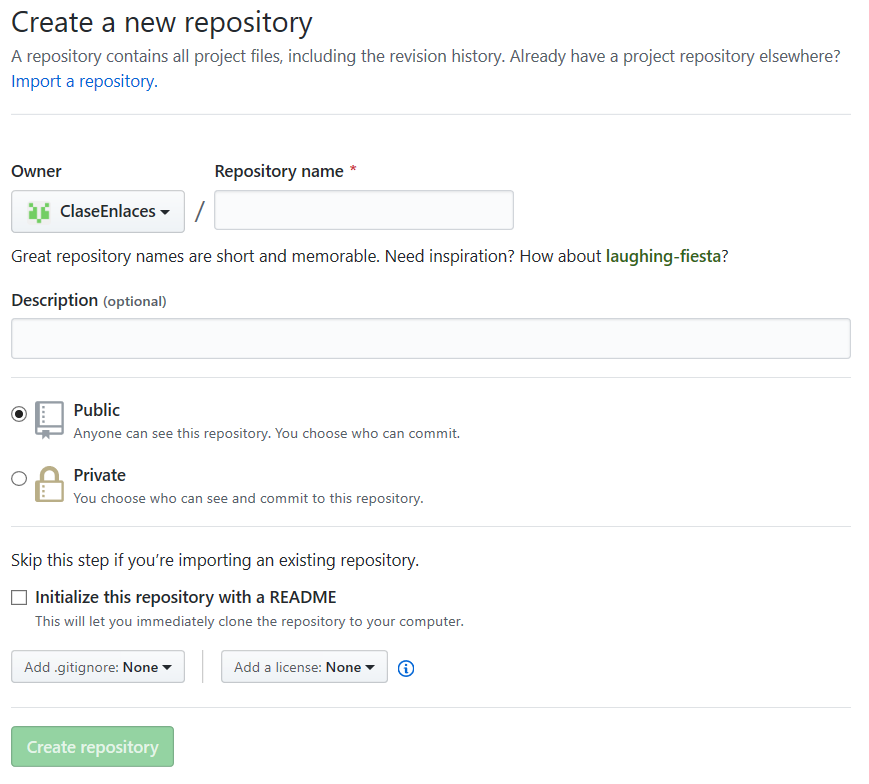Follow the Import a repository link
This screenshot has width=869, height=784.
[x=84, y=81]
